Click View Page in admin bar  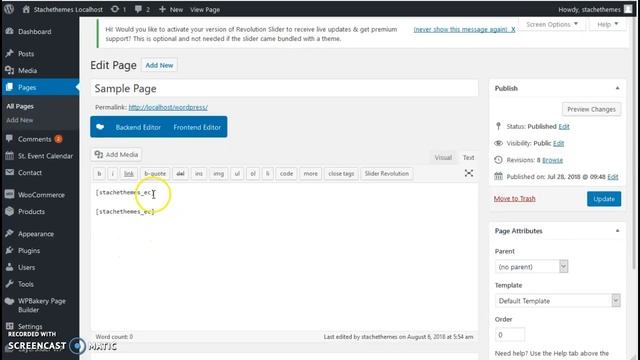205,9
